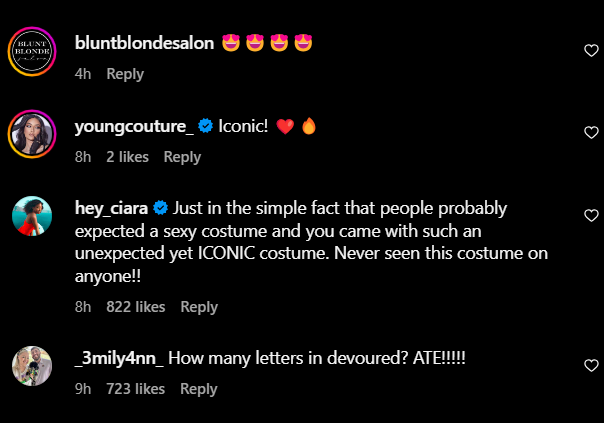This screenshot has width=604, height=423.
Task: Reply to youngcouture_'s comment
Action: pyautogui.click(x=182, y=157)
